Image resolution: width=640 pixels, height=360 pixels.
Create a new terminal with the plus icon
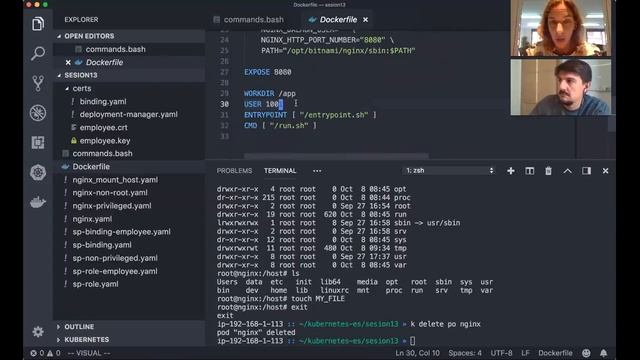click(511, 171)
